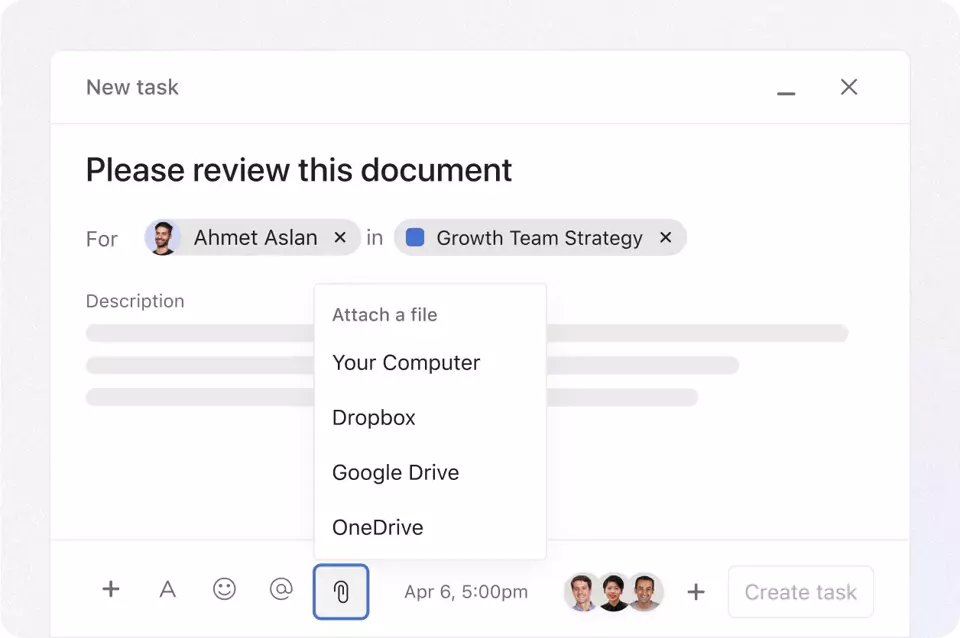Viewport: 960px width, 638px height.
Task: Click the plus icon in bottom toolbar left
Action: [111, 589]
